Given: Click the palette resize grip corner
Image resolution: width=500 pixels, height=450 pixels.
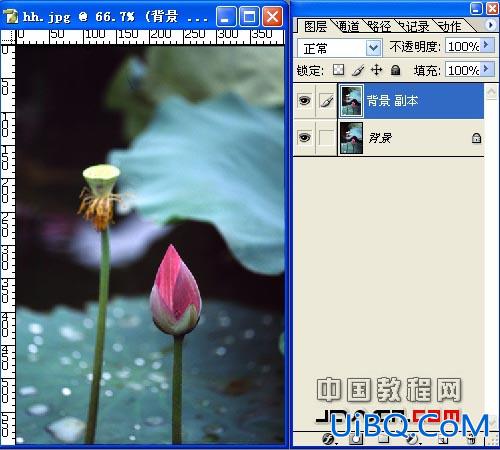Looking at the screenshot, I should point(493,440).
